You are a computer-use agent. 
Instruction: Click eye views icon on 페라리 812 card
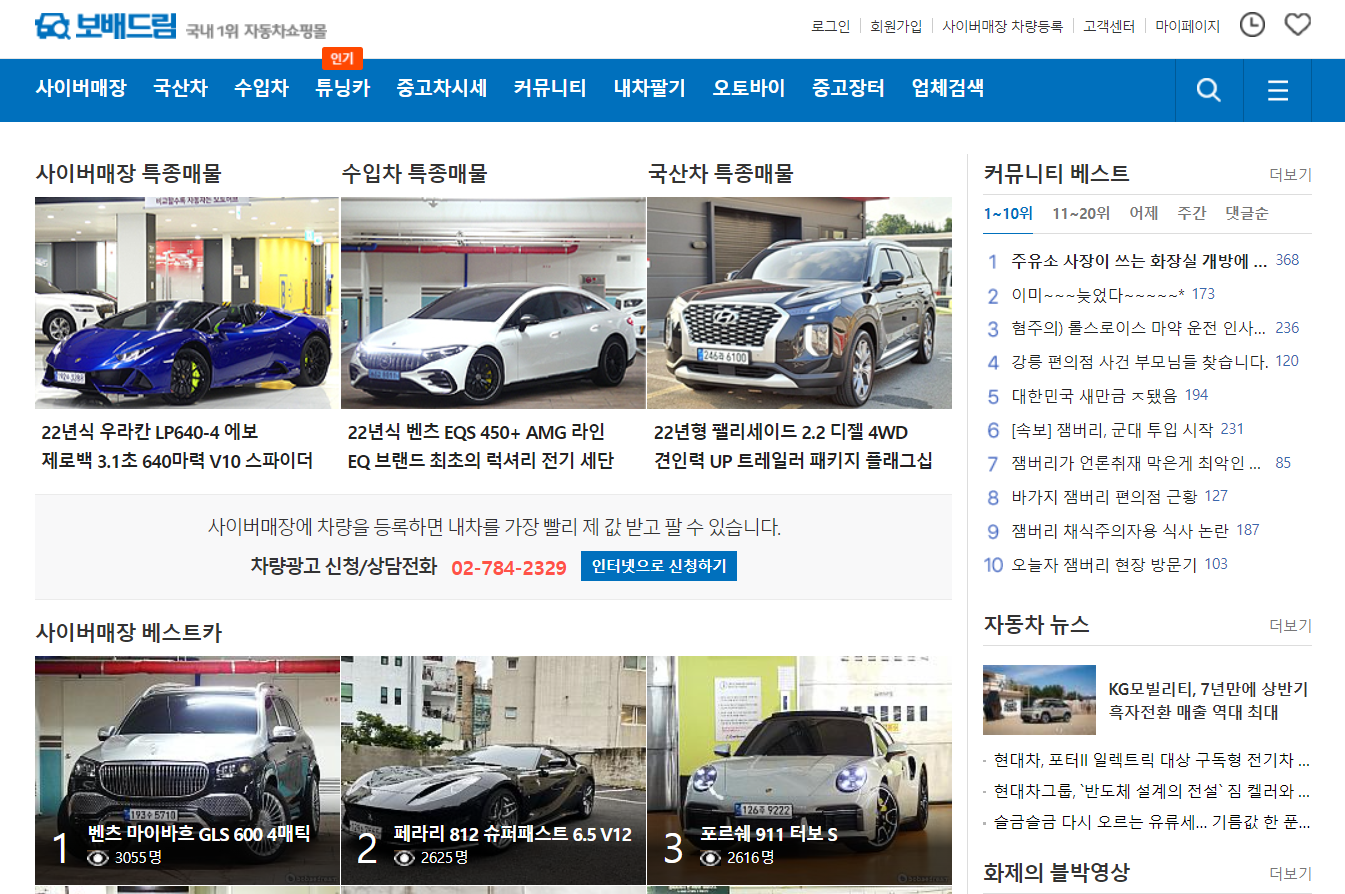[404, 857]
